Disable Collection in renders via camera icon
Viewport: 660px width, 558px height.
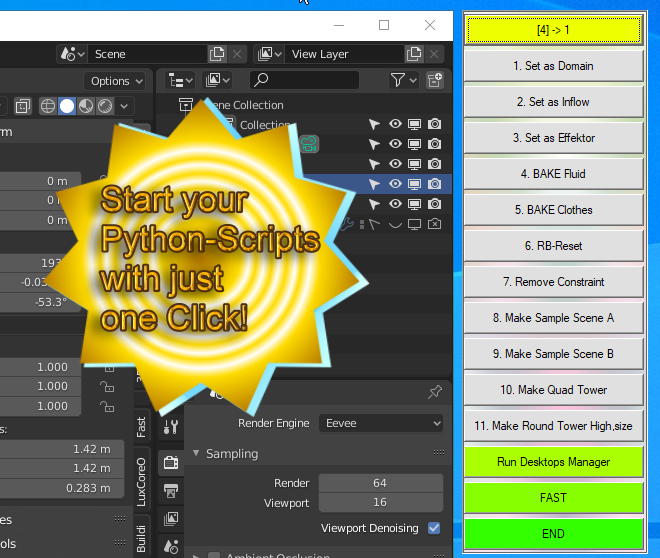click(x=434, y=124)
